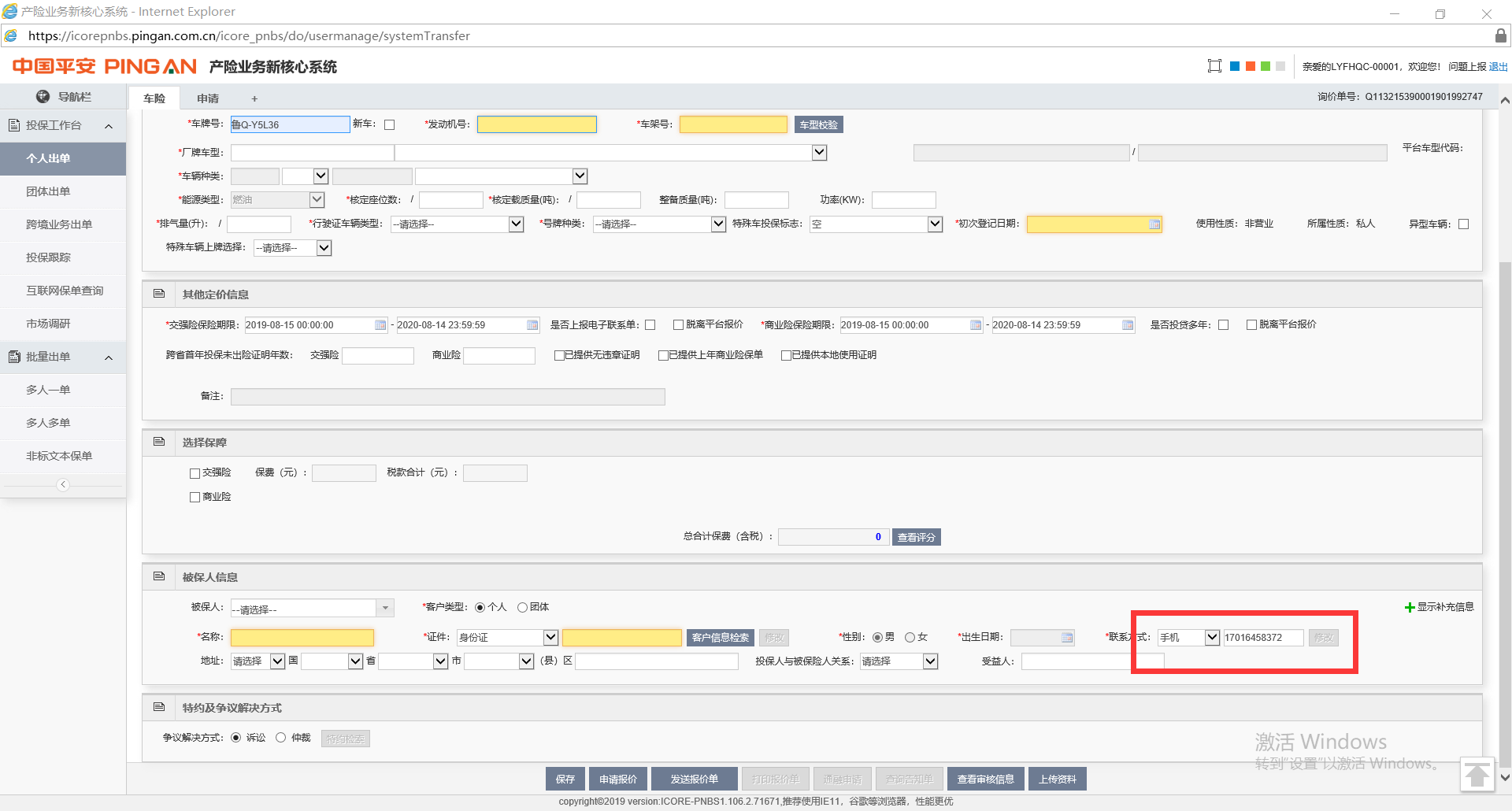1512x811 pixels.
Task: Open calendar for 出生日期
Action: 1067,638
